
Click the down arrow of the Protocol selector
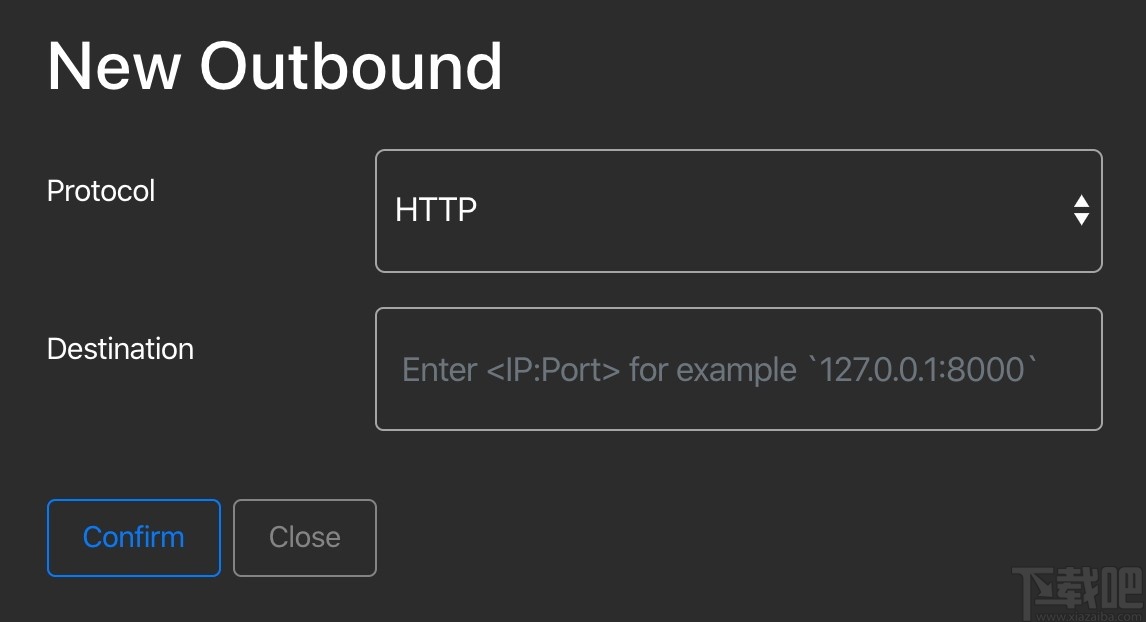pos(1081,219)
